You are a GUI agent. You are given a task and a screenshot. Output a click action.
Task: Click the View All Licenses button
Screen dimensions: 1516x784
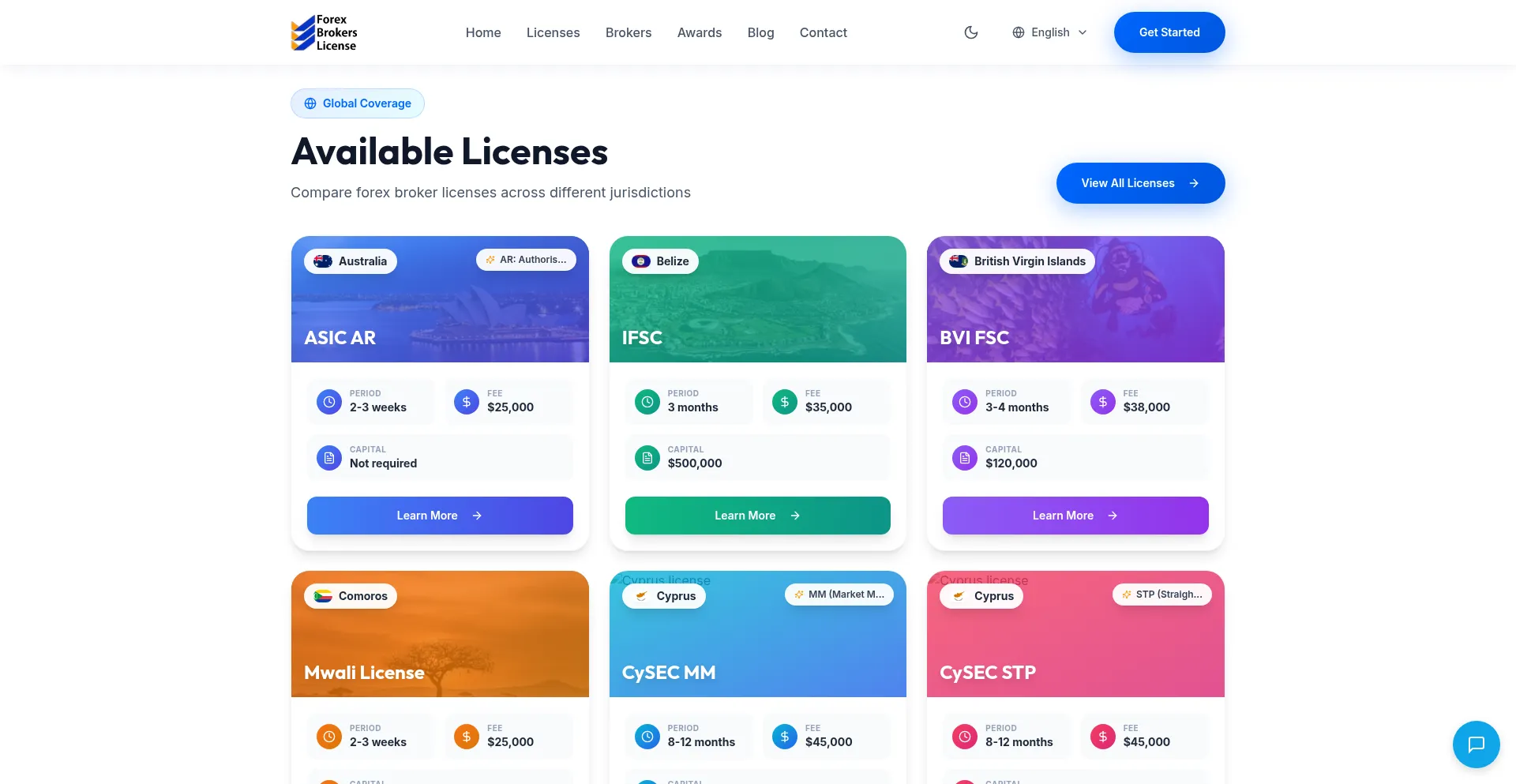pos(1141,183)
